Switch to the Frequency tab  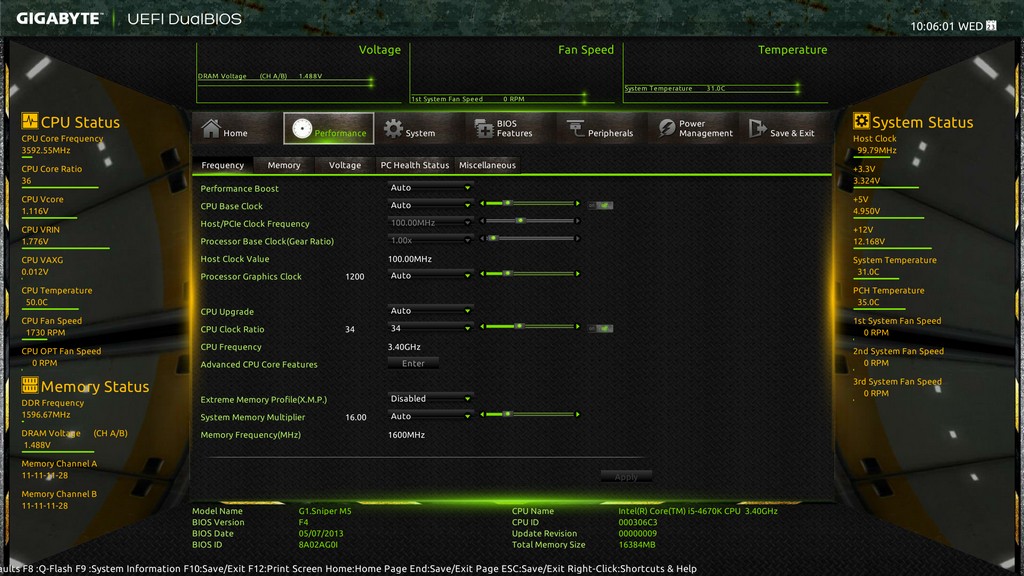click(x=222, y=165)
